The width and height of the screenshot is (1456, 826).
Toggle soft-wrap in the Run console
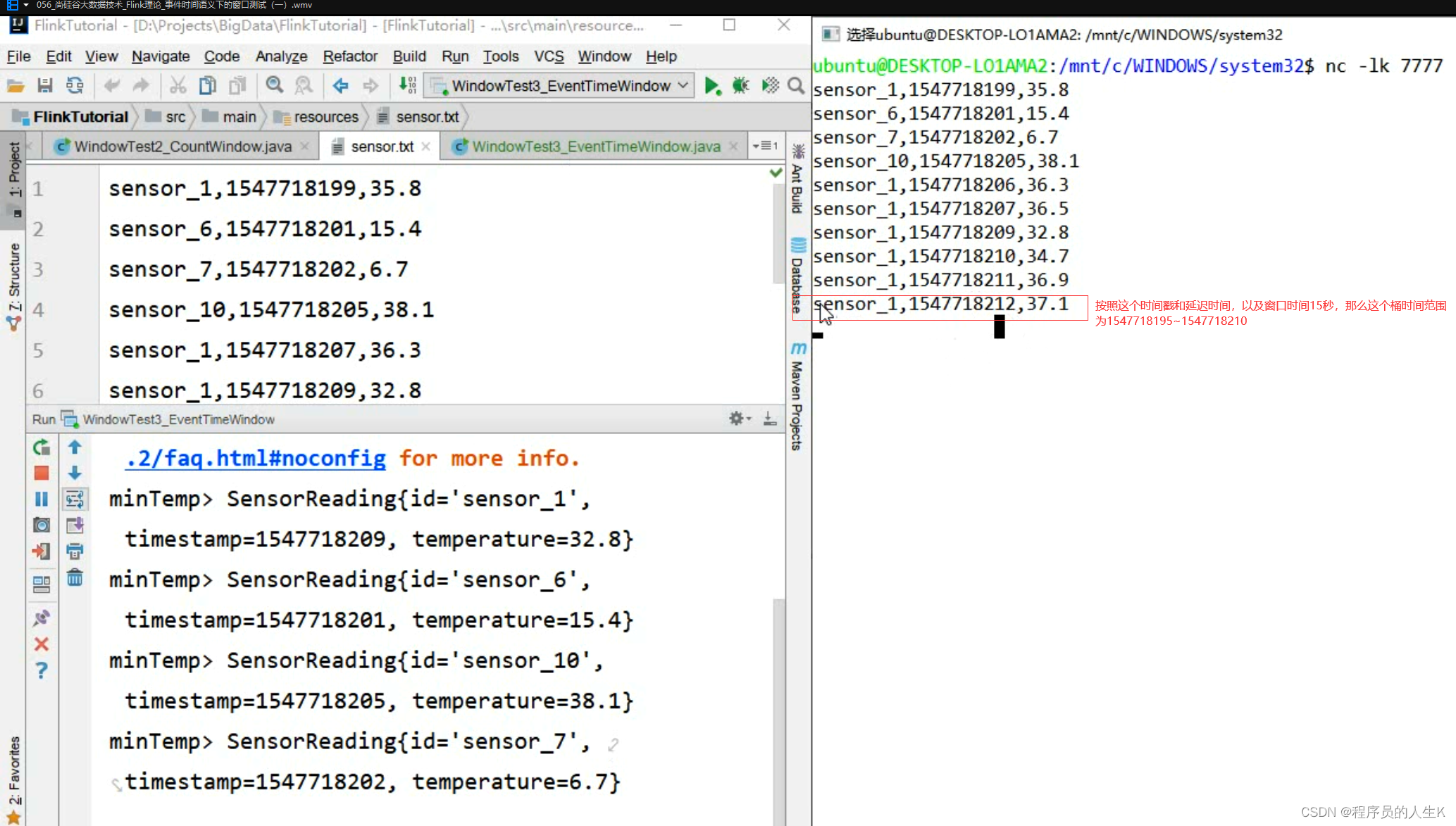click(x=75, y=500)
